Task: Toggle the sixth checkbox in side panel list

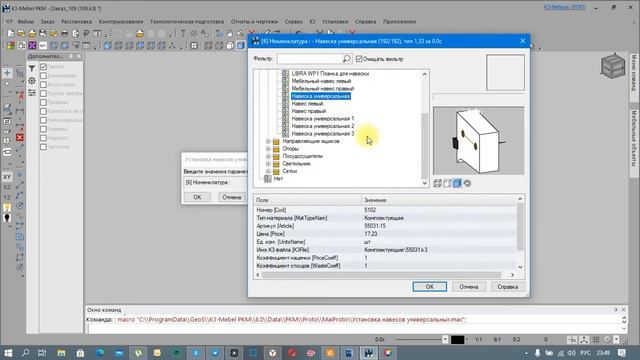Action: pyautogui.click(x=43, y=111)
